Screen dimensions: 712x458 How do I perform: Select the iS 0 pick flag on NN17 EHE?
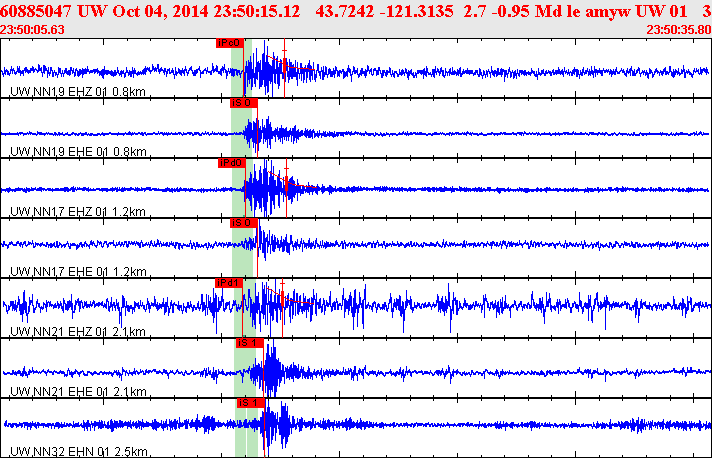click(x=244, y=223)
